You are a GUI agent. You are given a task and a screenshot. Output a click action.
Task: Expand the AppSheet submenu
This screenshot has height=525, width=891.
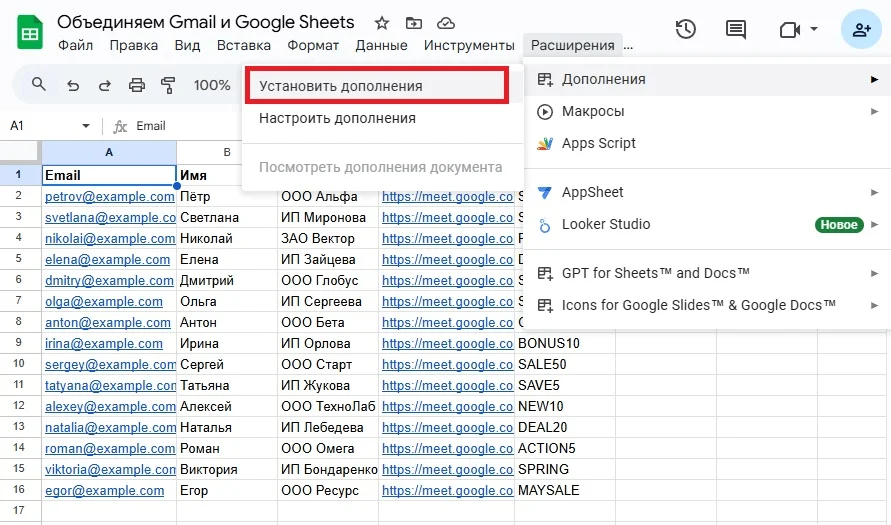(x=874, y=192)
